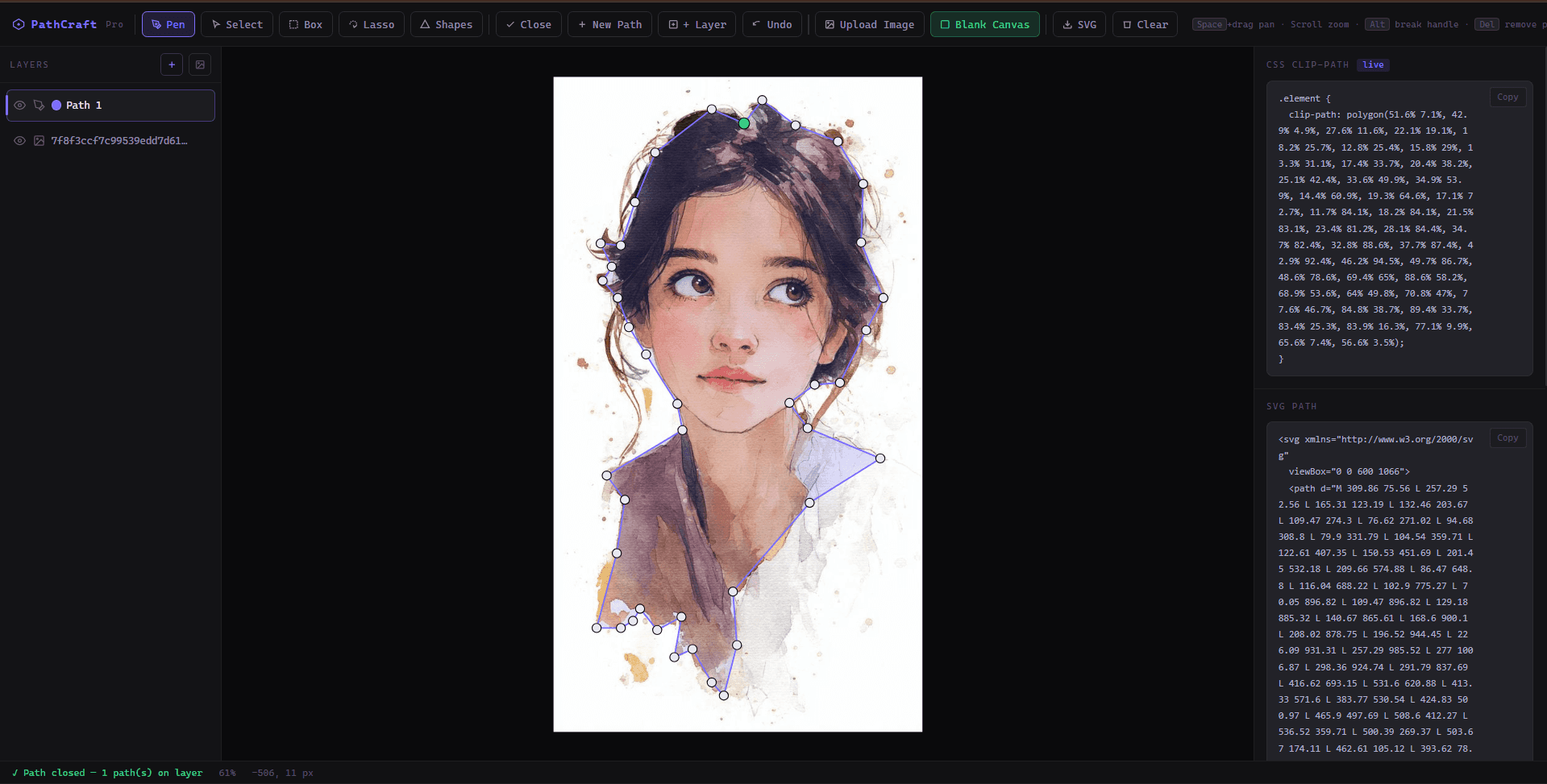Click Upload Image in the toolbar
Screen dimensions: 1547x784
(870, 24)
